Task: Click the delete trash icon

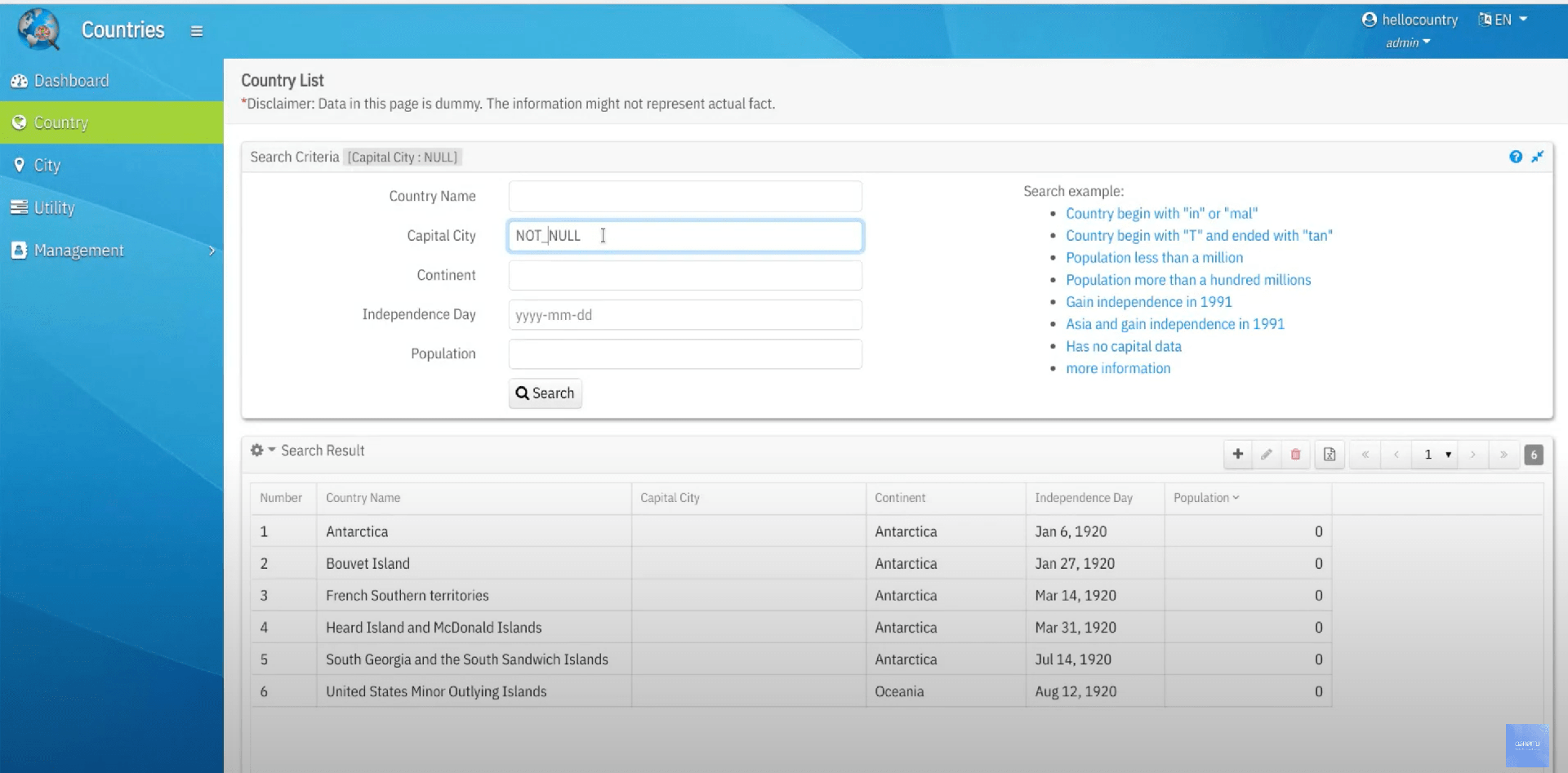Action: click(x=1295, y=454)
